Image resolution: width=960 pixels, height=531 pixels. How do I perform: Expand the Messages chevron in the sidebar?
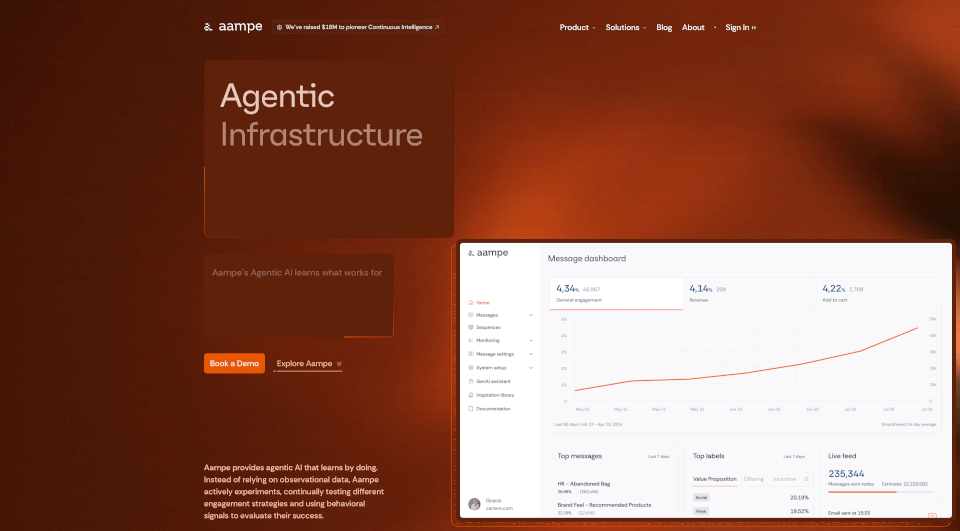(x=531, y=315)
